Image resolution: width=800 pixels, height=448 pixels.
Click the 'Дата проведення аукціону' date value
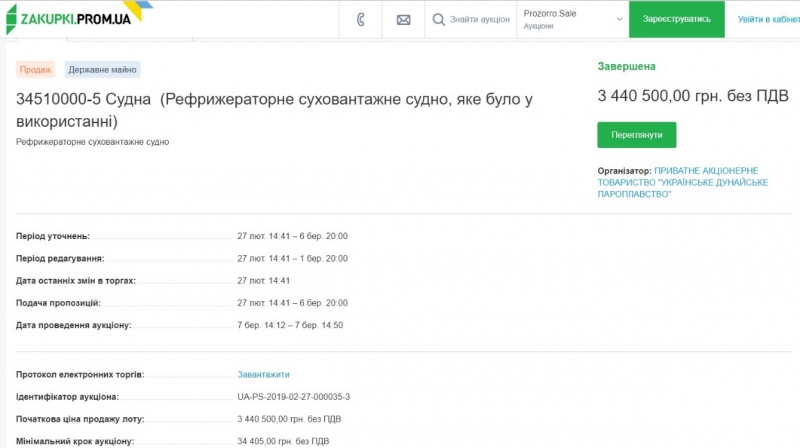point(289,325)
